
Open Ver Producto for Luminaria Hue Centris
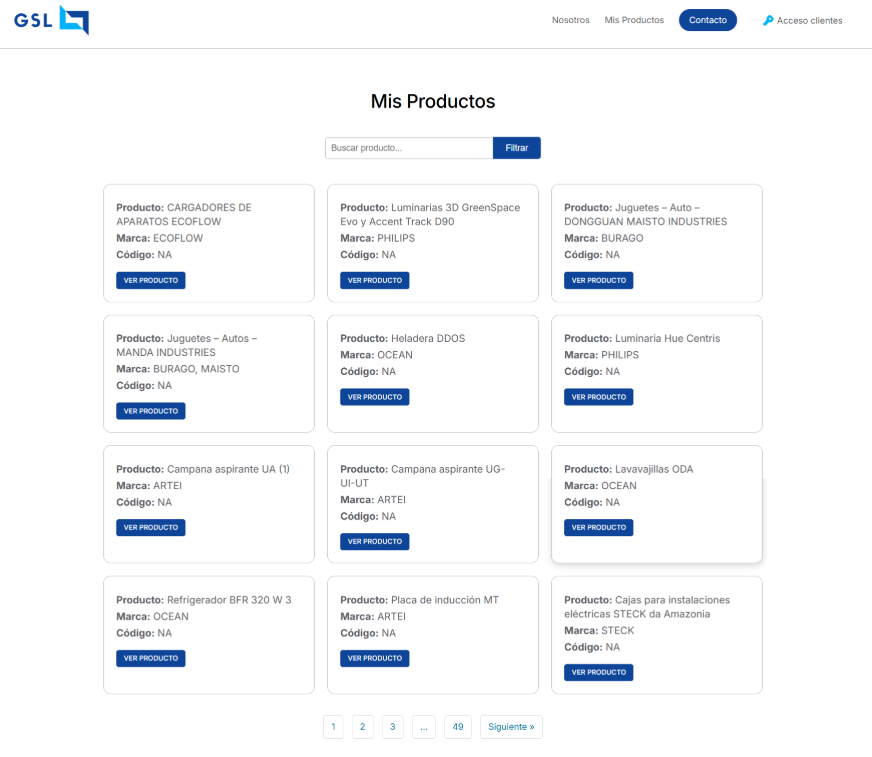599,397
